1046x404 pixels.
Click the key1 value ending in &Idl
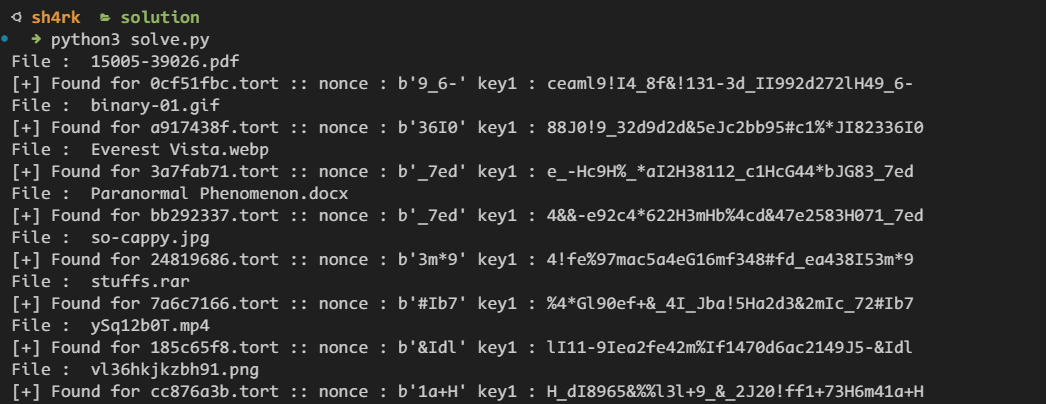(x=730, y=346)
